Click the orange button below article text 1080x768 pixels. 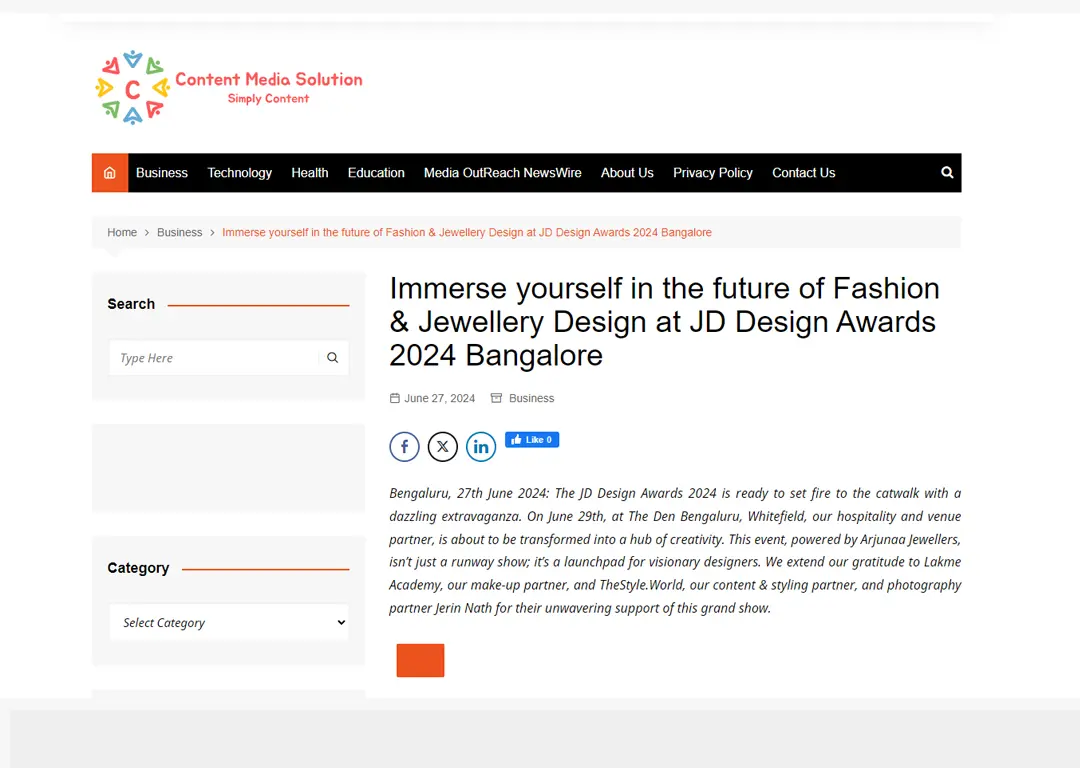pos(420,660)
